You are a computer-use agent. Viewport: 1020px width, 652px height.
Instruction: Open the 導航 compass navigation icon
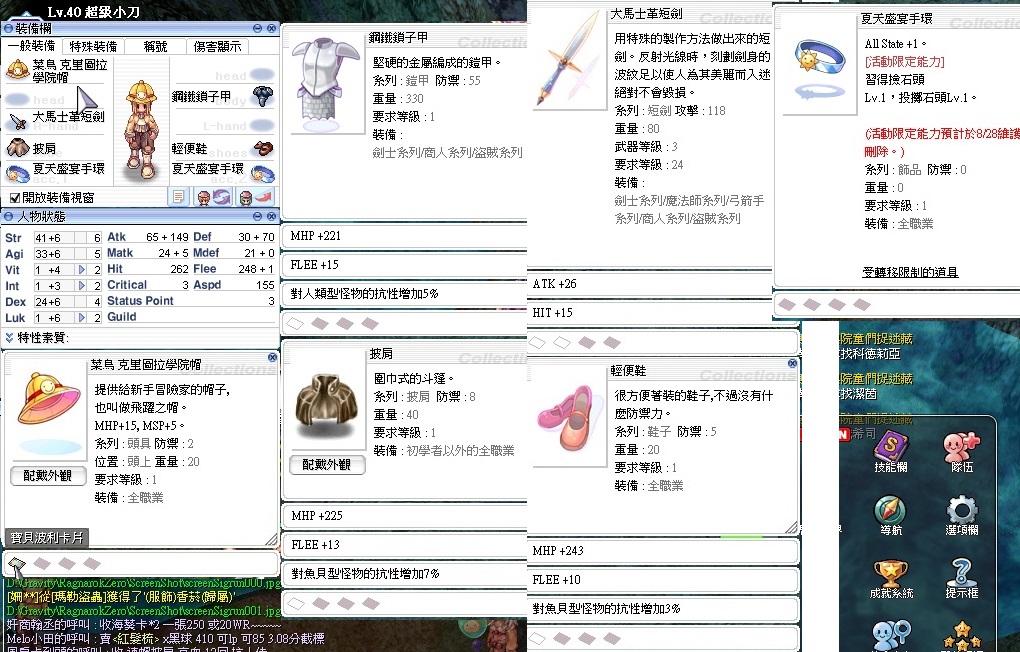(891, 509)
